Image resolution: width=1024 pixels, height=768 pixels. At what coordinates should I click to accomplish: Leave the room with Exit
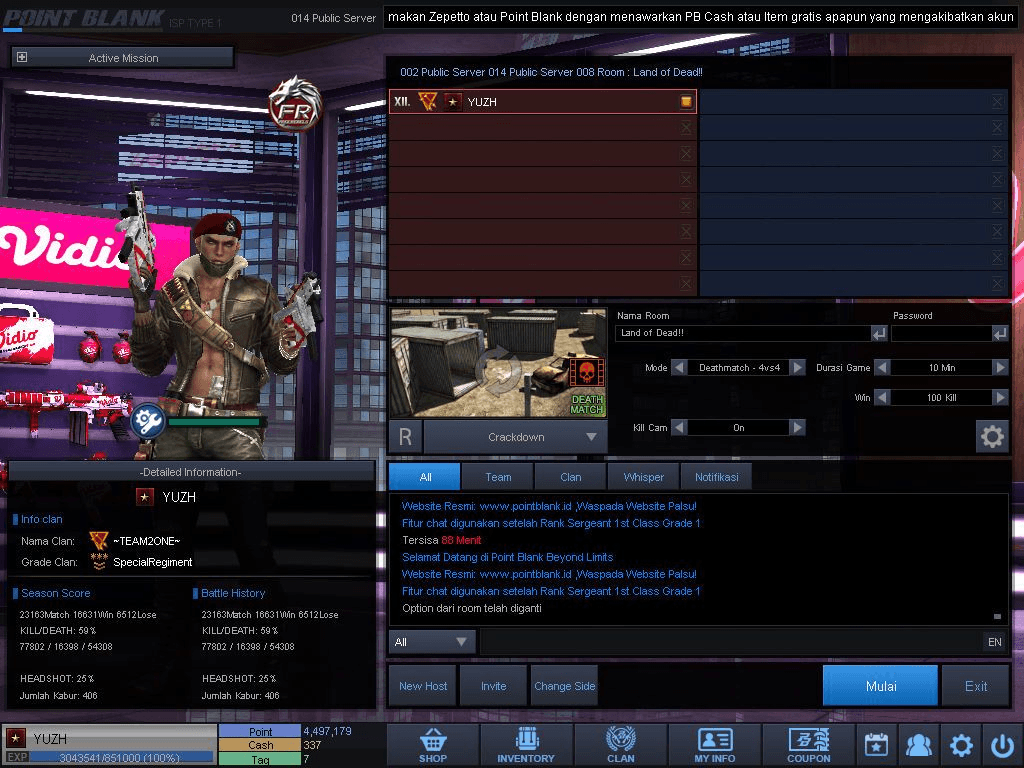coord(976,686)
